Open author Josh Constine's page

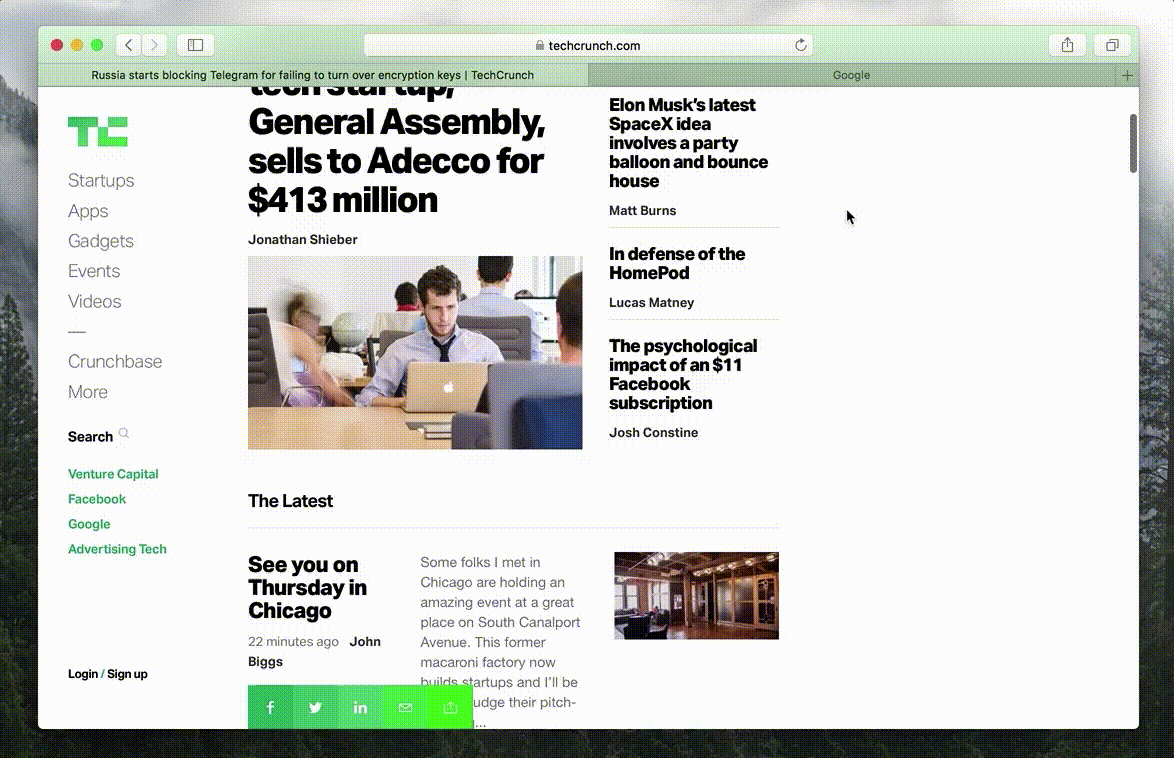click(x=653, y=433)
